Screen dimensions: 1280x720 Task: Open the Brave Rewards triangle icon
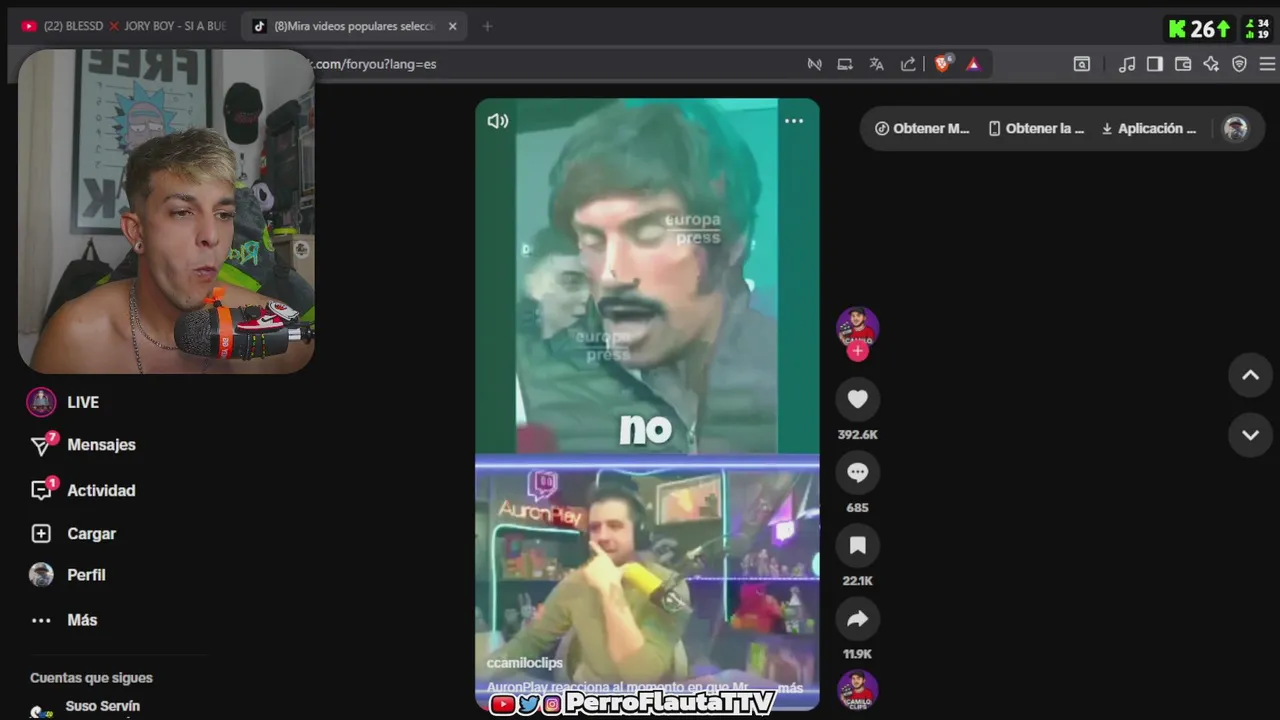coord(973,64)
